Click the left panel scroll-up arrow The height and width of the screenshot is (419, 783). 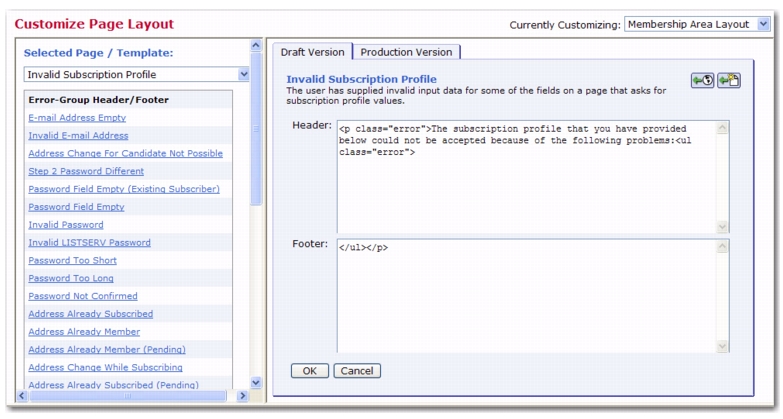point(256,45)
